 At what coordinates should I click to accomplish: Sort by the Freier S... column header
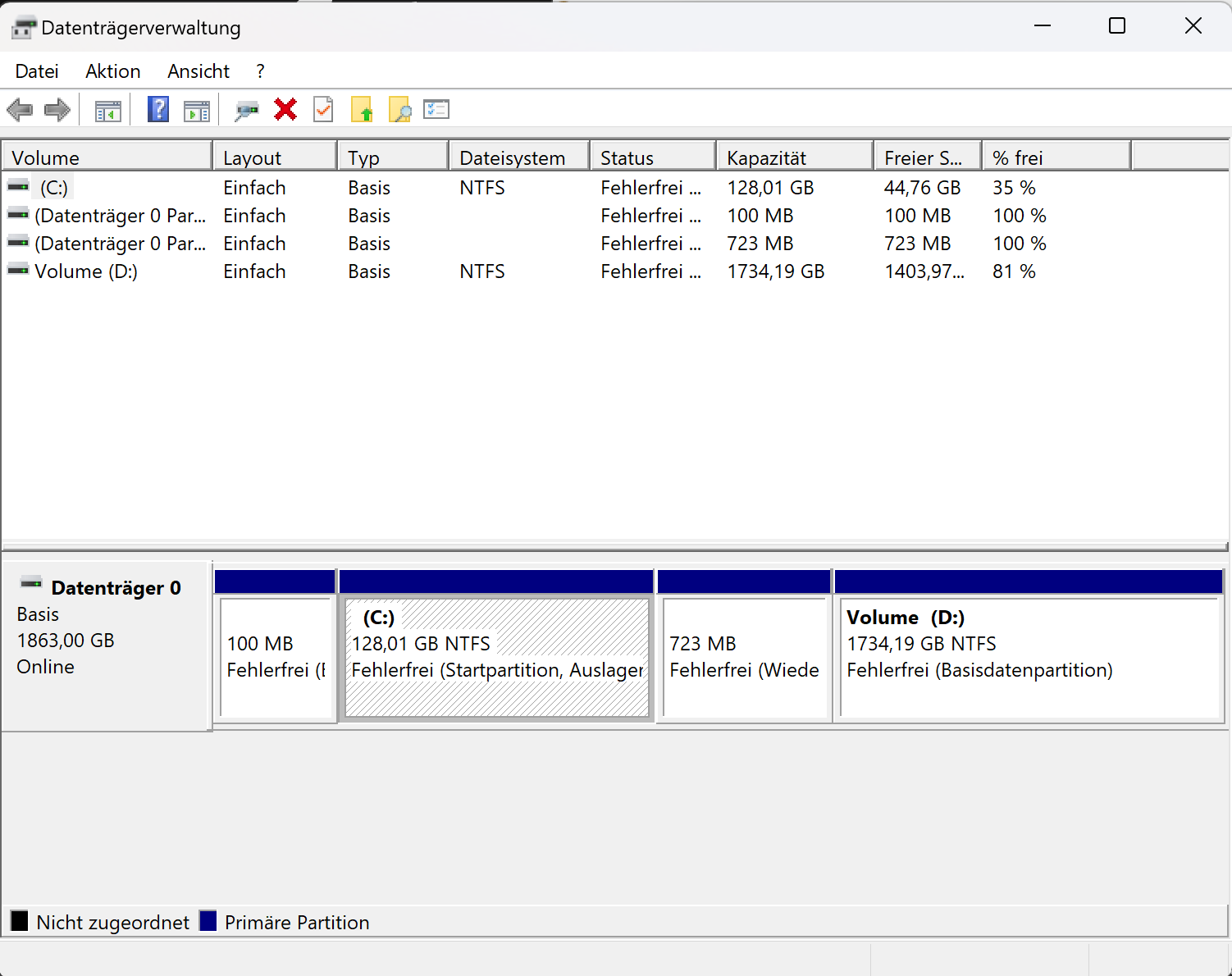tap(929, 157)
